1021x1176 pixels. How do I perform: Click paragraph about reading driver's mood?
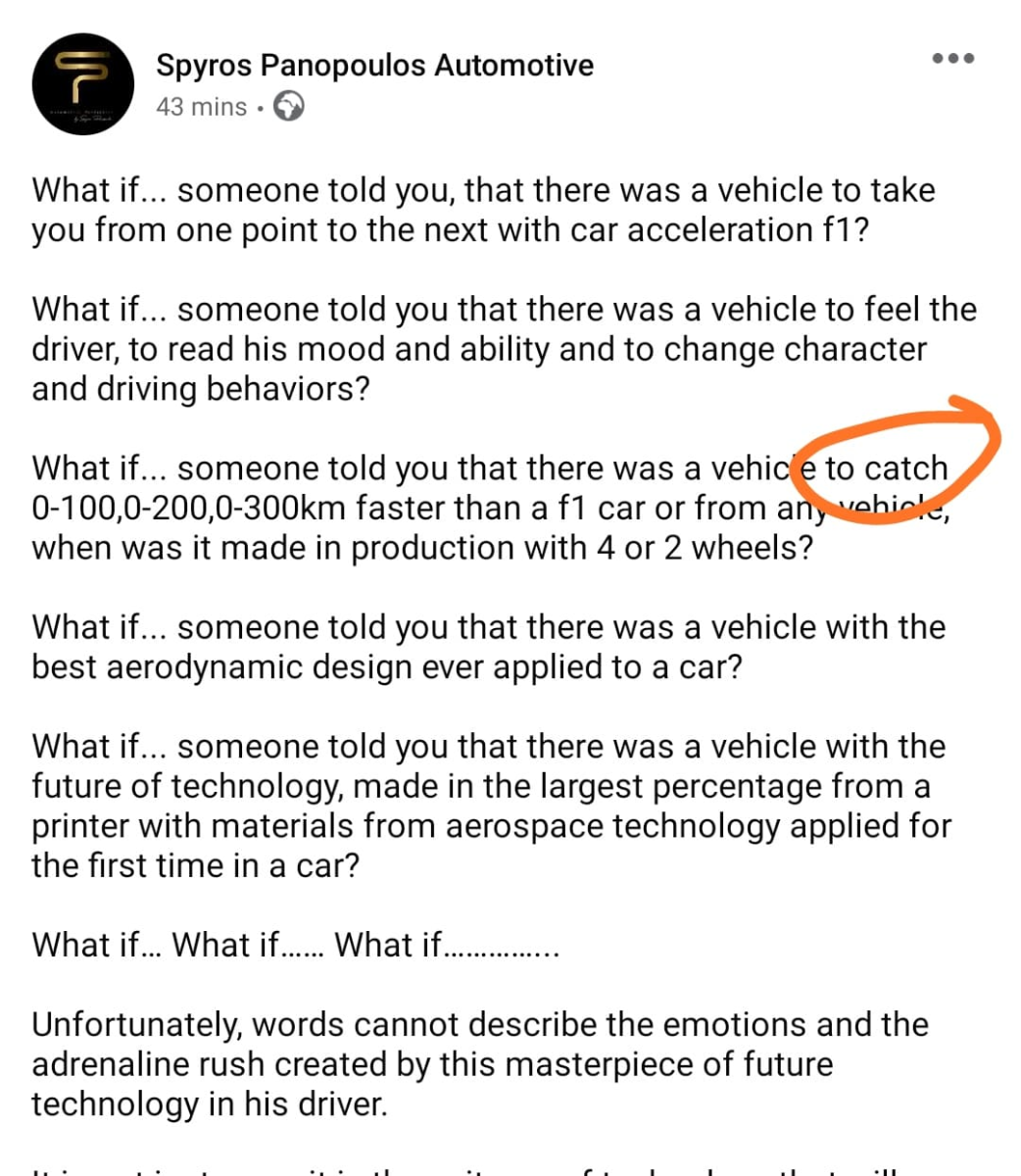click(x=505, y=349)
